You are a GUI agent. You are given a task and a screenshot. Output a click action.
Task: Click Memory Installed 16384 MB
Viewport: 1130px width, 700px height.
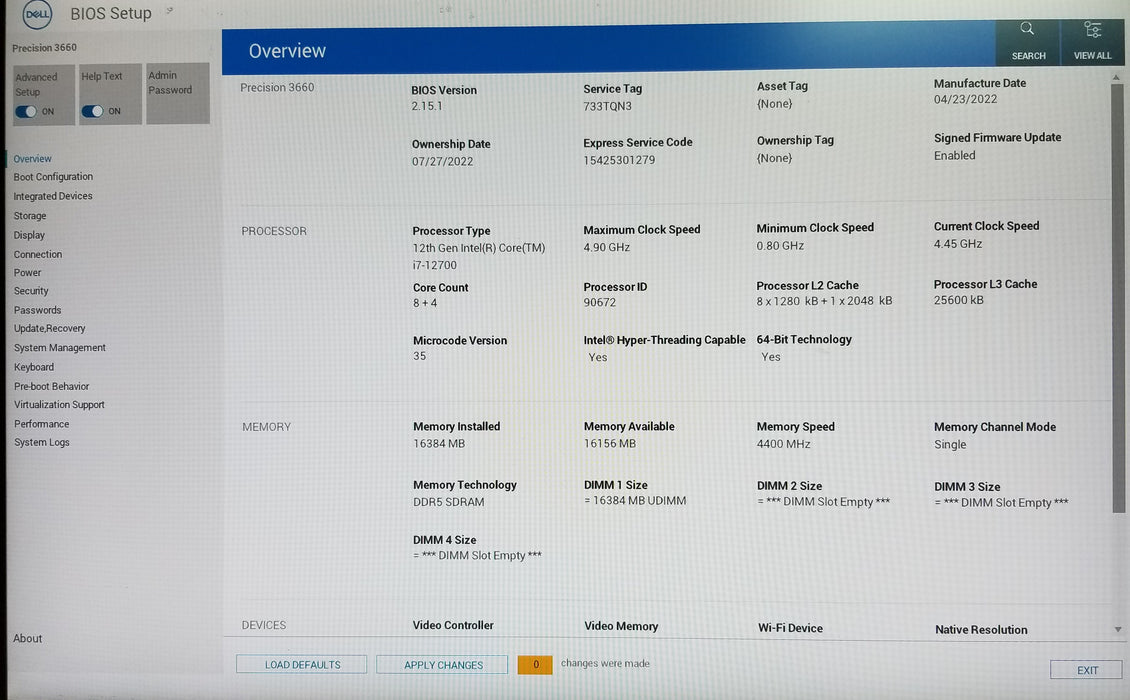pyautogui.click(x=439, y=444)
